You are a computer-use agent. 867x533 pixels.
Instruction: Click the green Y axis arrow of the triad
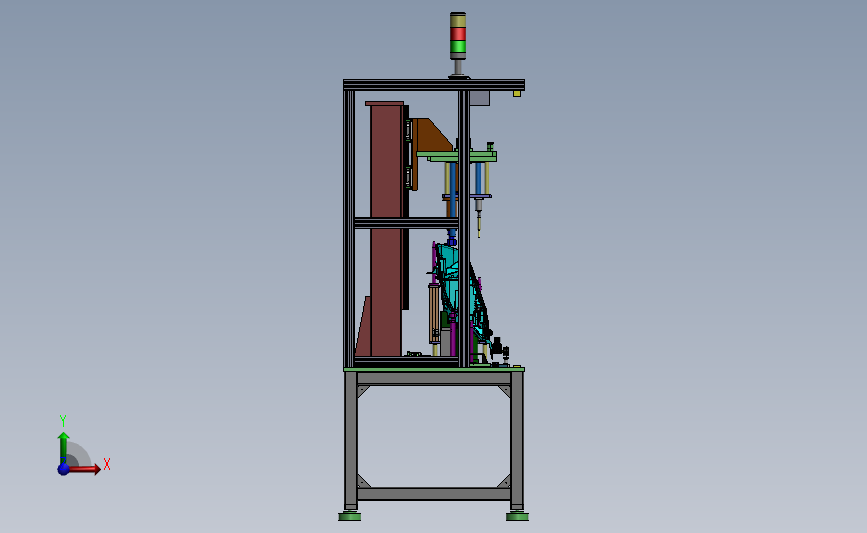pos(64,448)
